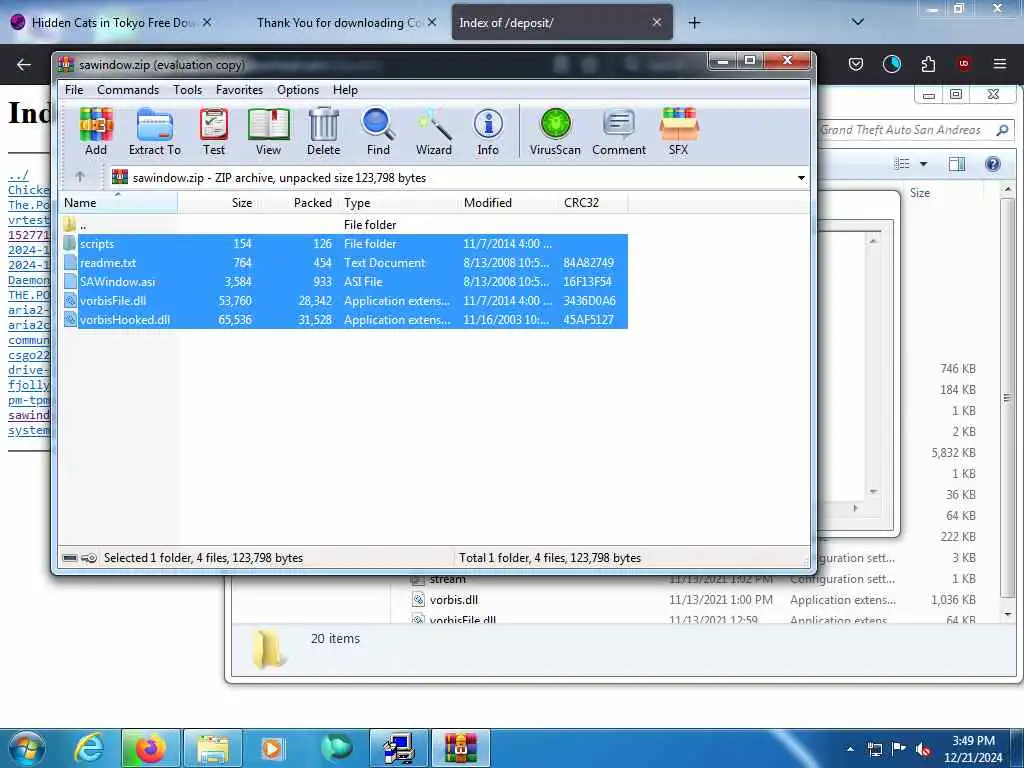The width and height of the screenshot is (1024, 768).
Task: Click the Pocket save icon in Firefox
Action: [856, 64]
